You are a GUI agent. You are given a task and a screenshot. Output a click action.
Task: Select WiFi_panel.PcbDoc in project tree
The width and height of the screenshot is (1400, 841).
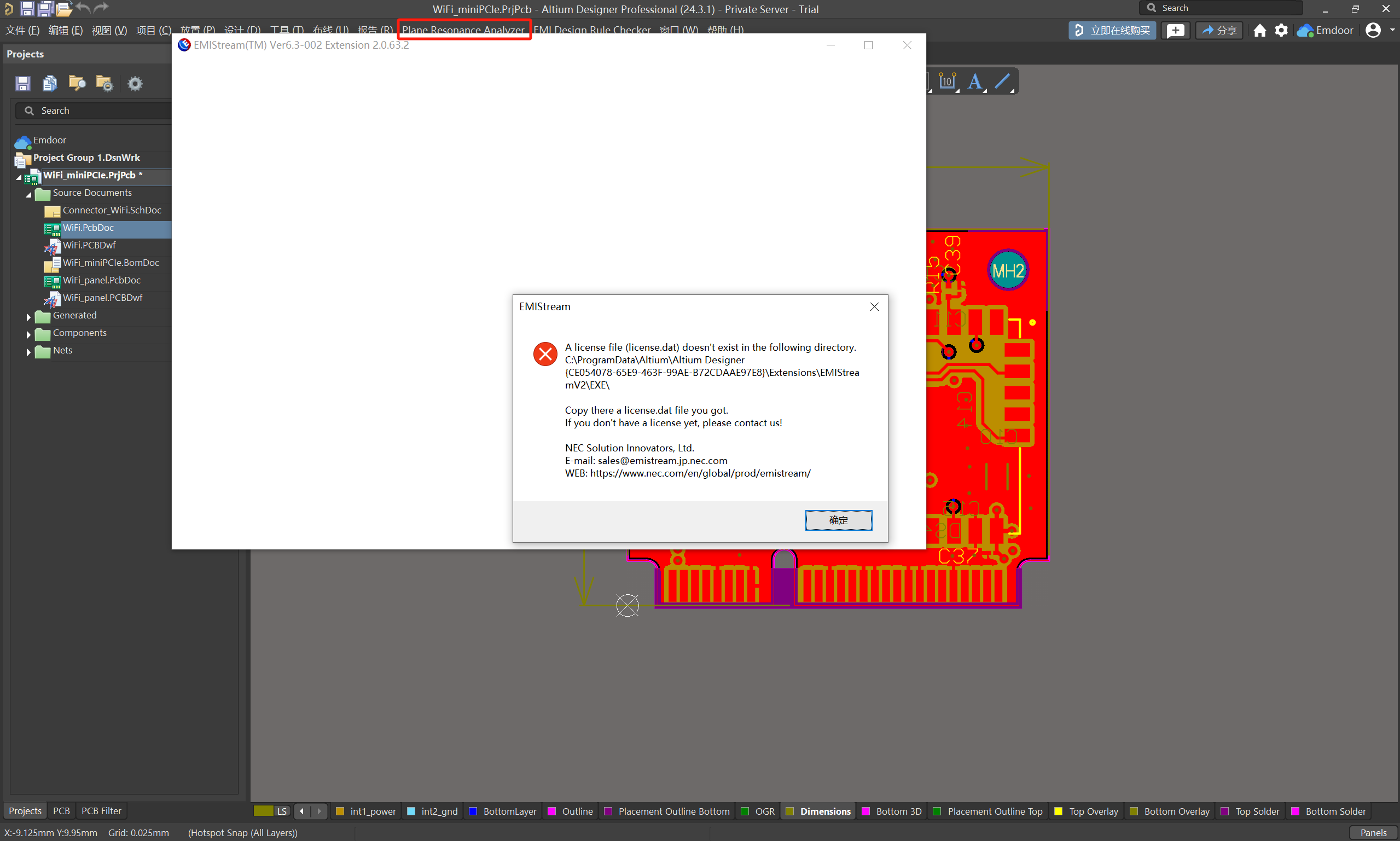101,280
